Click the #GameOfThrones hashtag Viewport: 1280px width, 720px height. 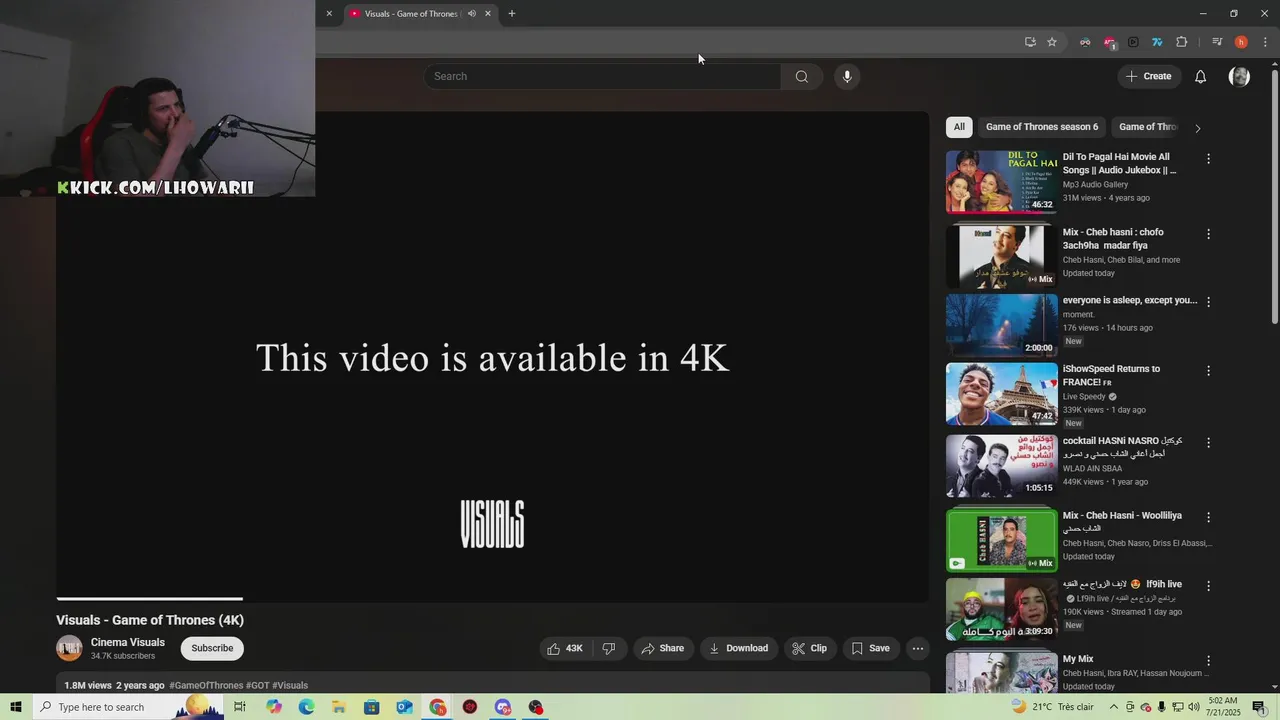(206, 686)
